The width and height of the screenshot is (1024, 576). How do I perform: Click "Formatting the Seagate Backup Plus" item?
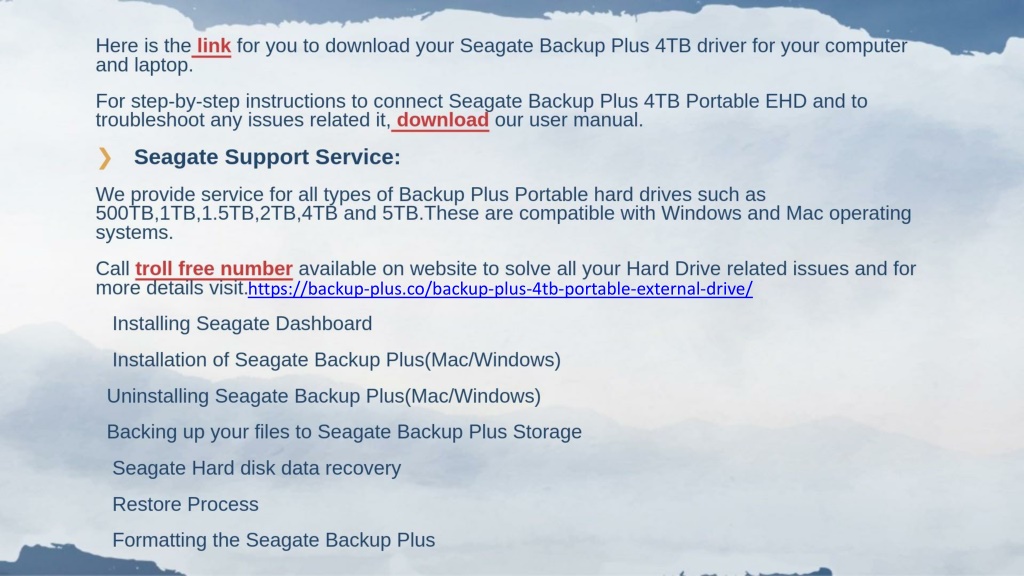[x=274, y=540]
